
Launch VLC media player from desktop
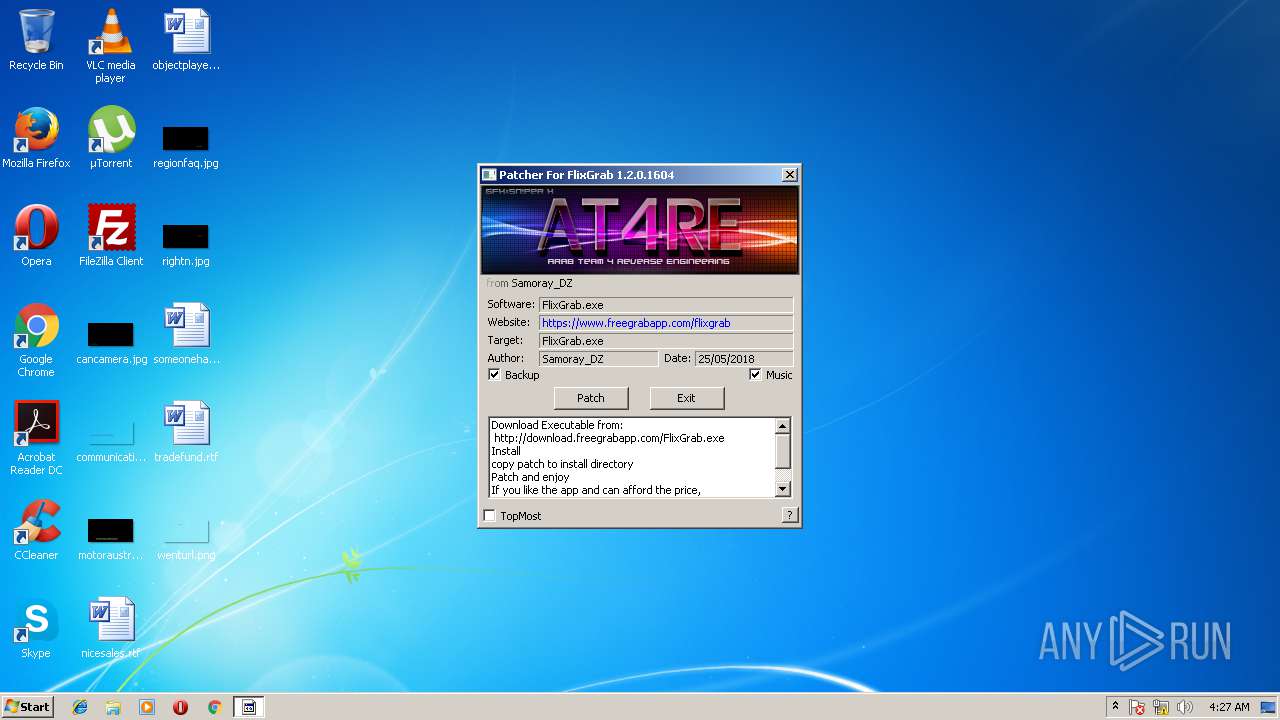click(110, 45)
